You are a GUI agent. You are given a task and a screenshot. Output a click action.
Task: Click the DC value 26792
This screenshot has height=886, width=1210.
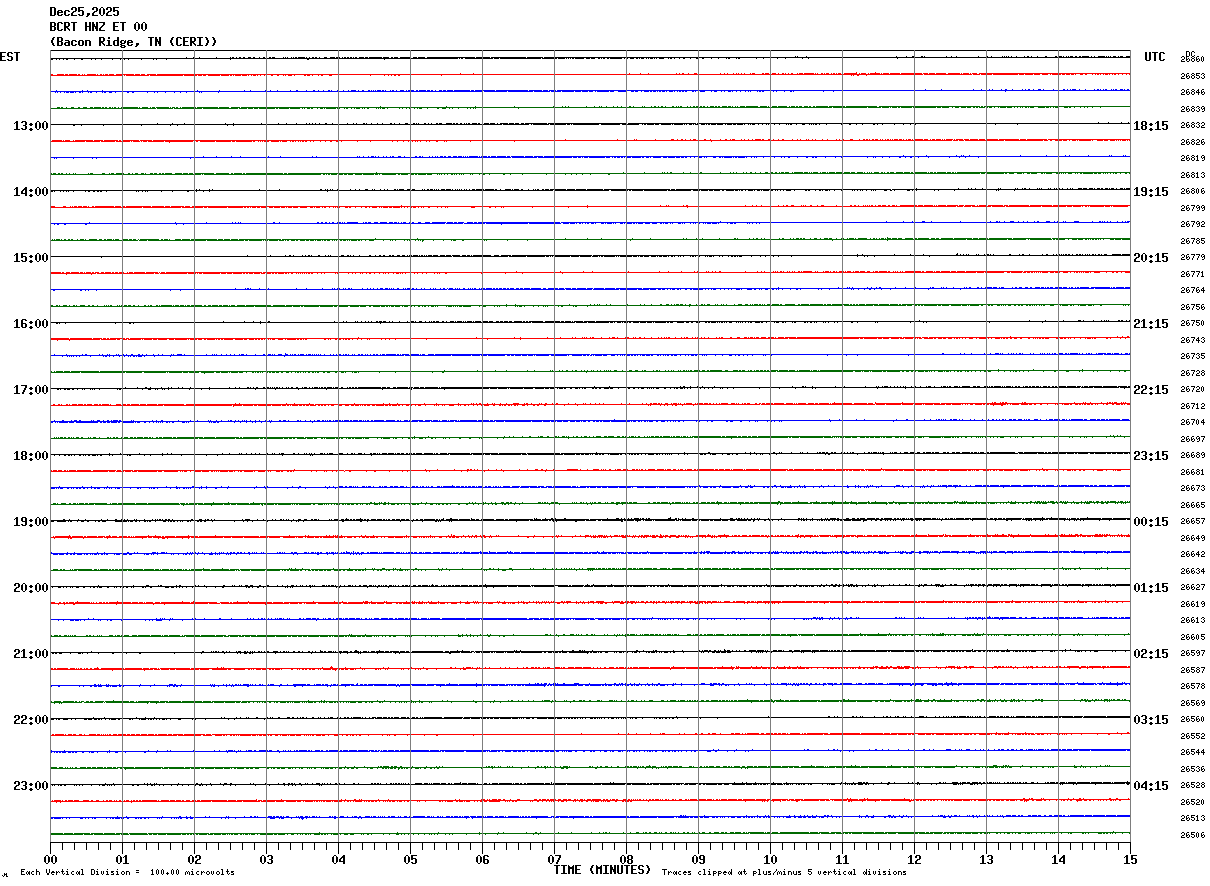(1192, 224)
